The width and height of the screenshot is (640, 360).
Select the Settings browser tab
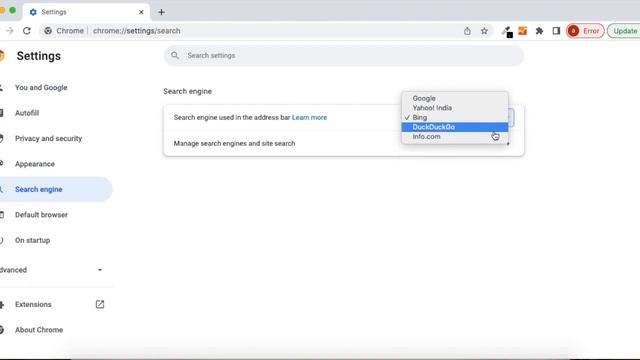tap(86, 12)
